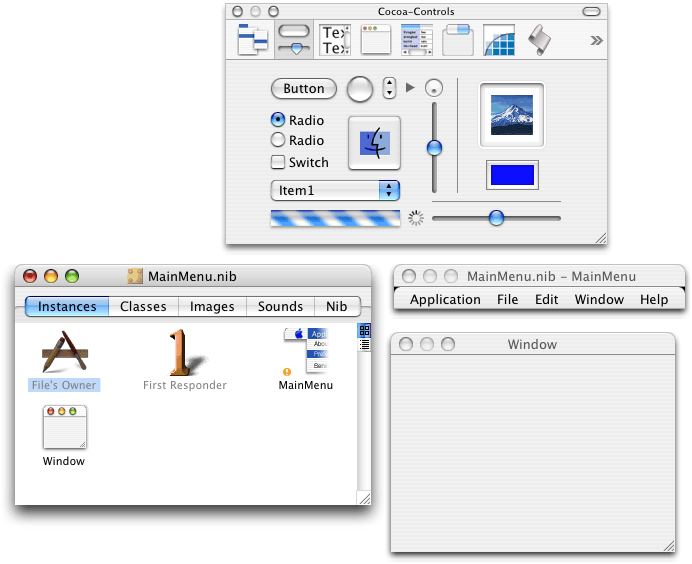Screen dimensions: 692x564
Task: Switch to the Images tab
Action: pos(212,306)
